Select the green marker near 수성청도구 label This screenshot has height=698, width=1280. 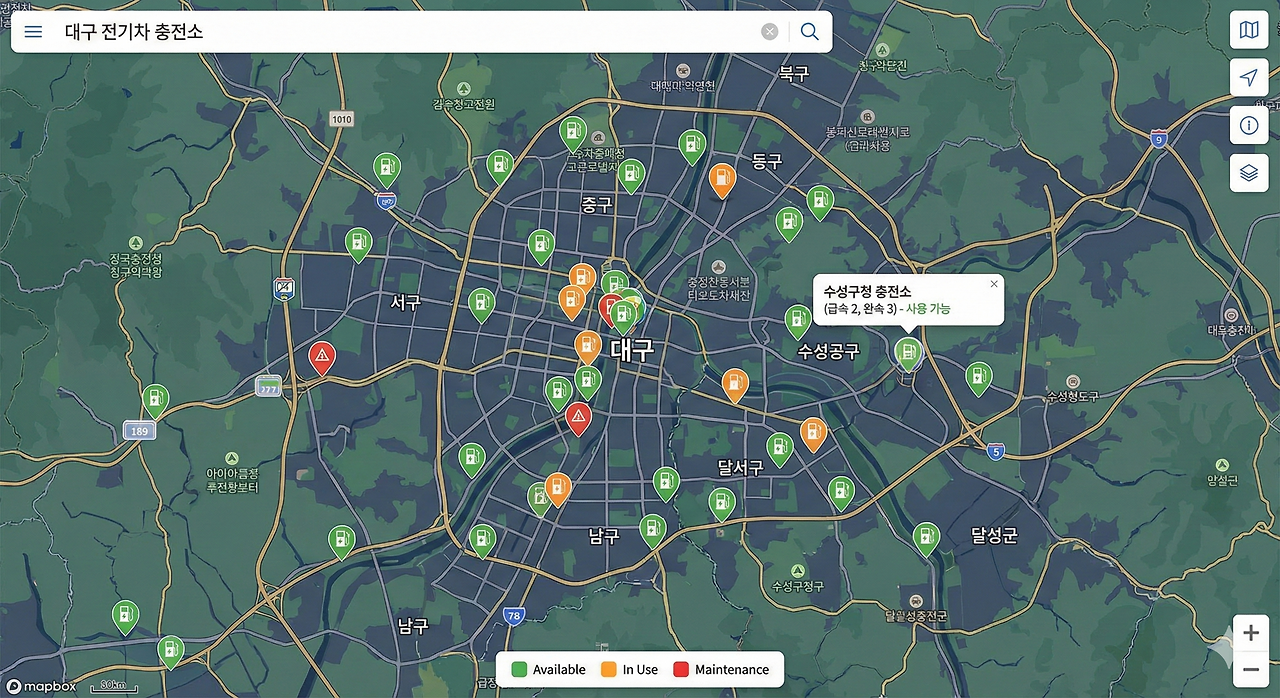pos(979,378)
